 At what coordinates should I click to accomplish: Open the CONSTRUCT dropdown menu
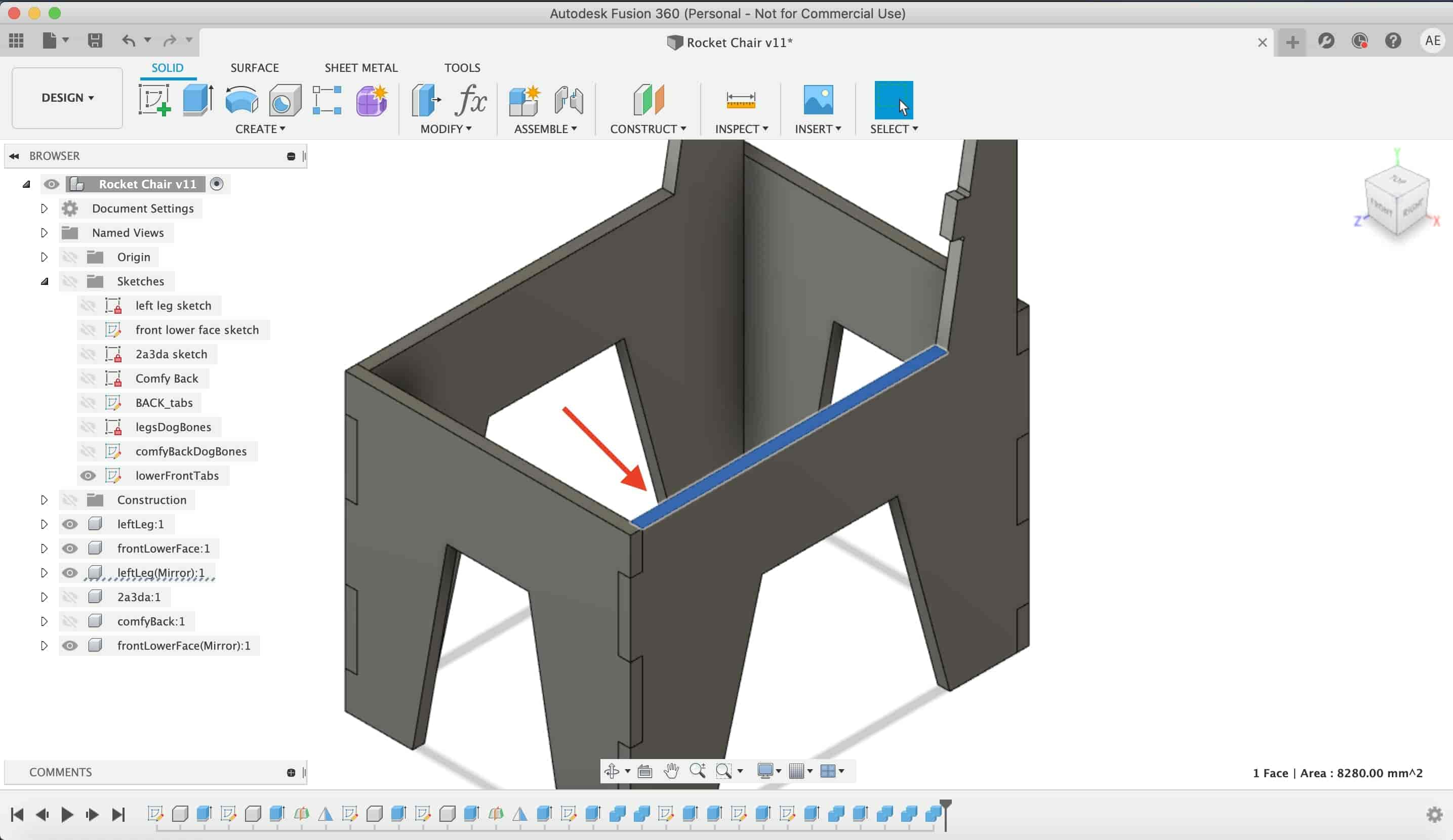[648, 129]
